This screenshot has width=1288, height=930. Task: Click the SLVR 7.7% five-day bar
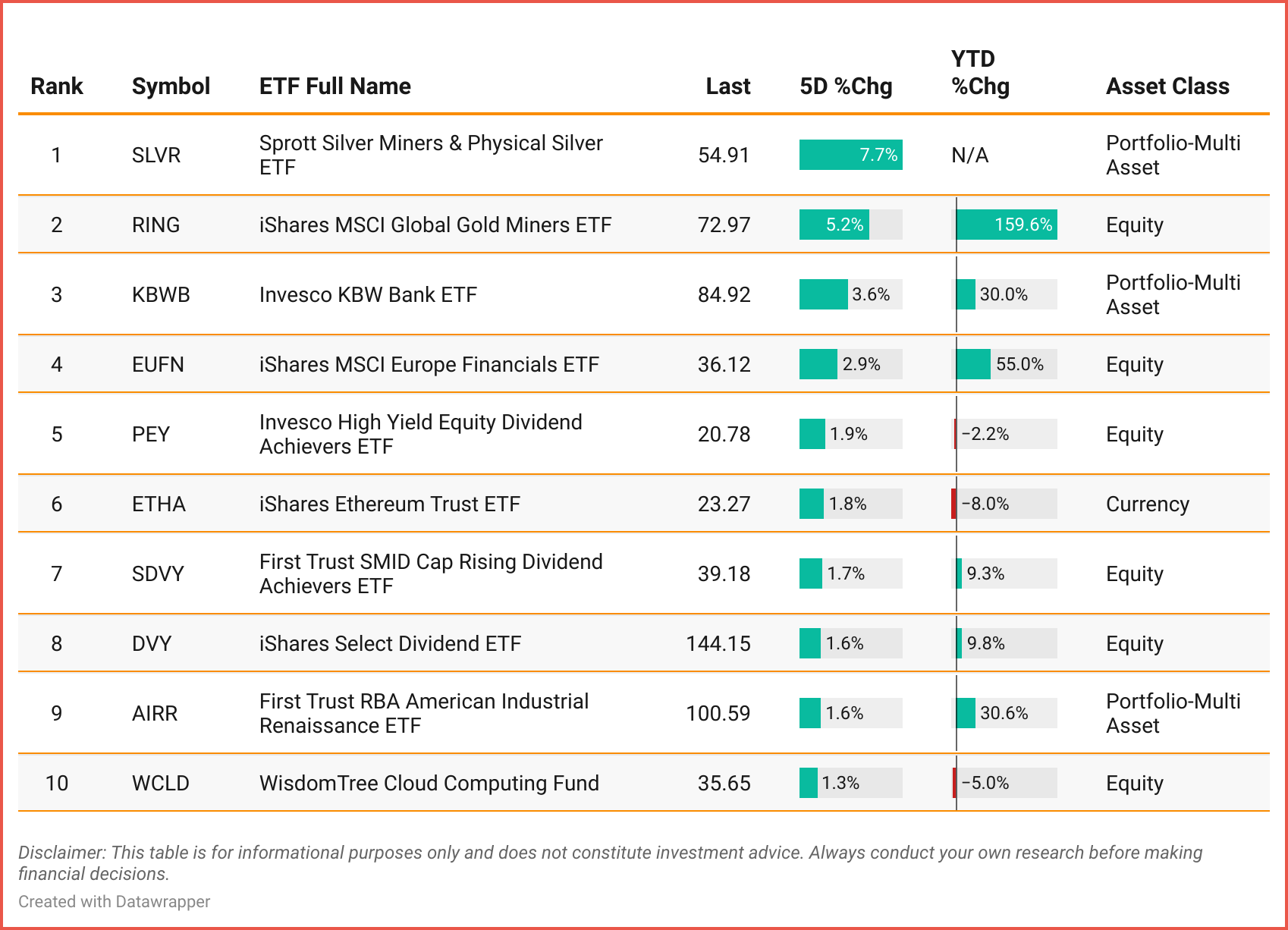click(x=850, y=155)
